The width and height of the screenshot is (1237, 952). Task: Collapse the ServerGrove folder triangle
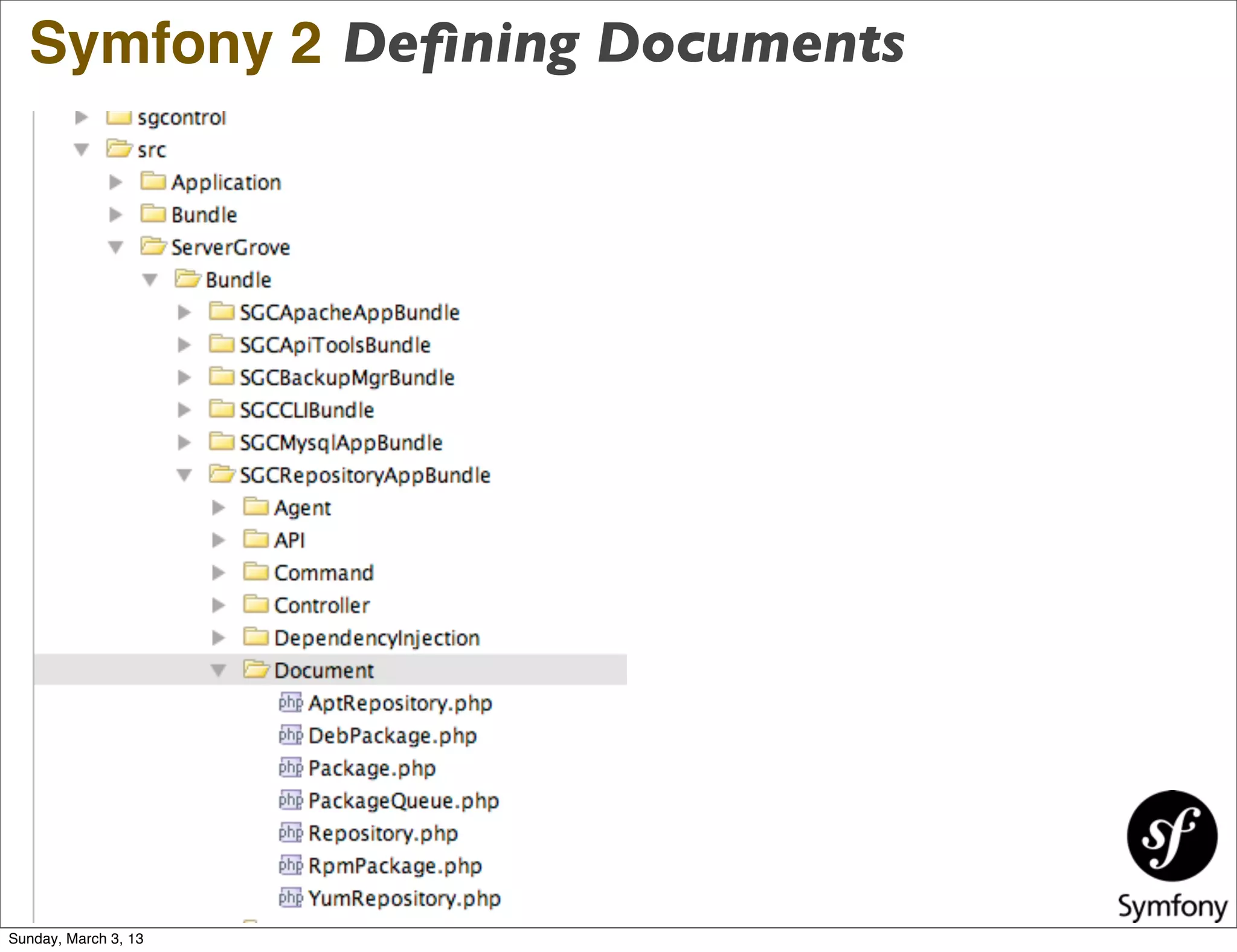coord(115,247)
